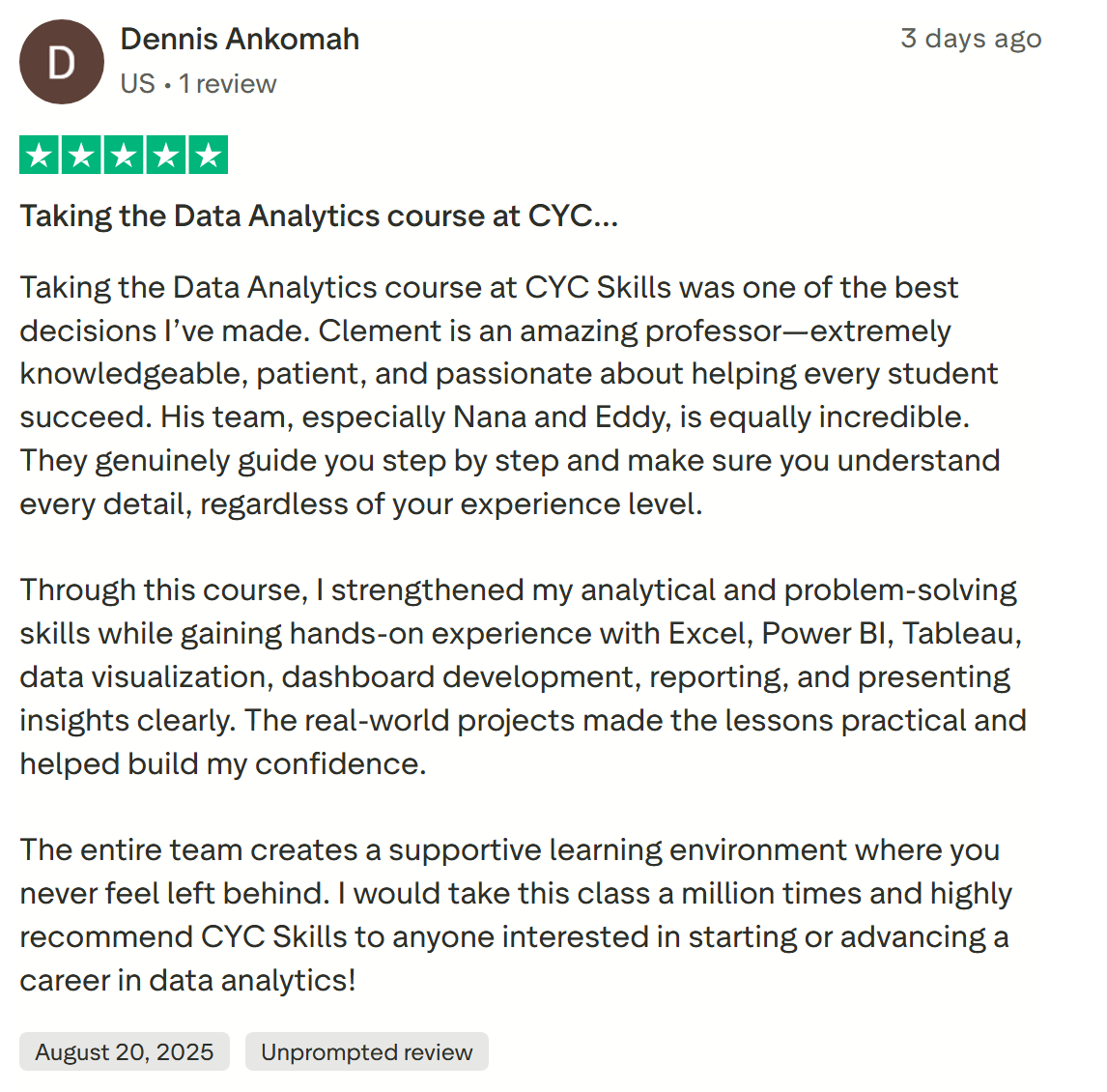
Task: Click the "3 days ago" timestamp
Action: point(971,39)
